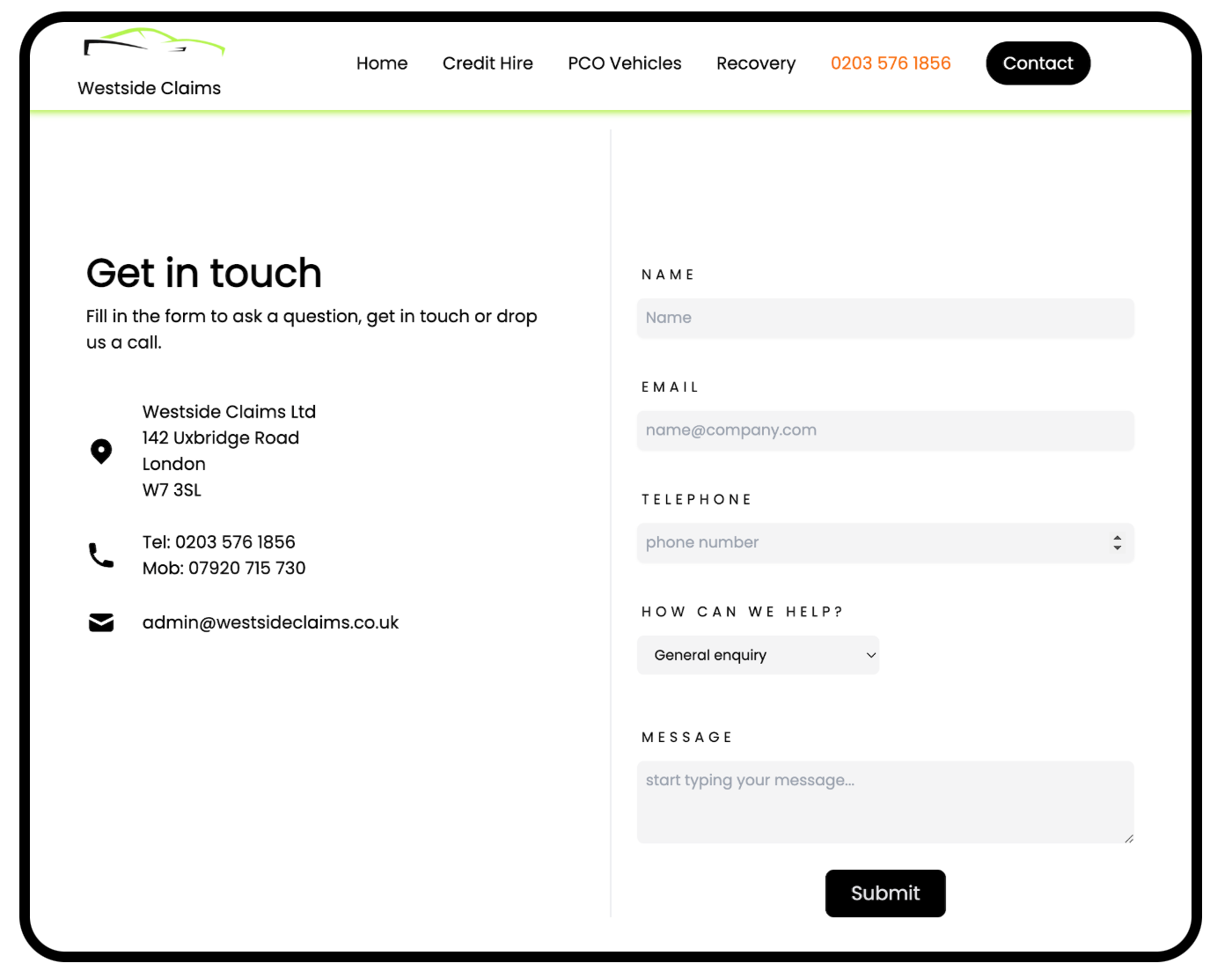
Task: Grab the message box resize handle
Action: click(1128, 838)
